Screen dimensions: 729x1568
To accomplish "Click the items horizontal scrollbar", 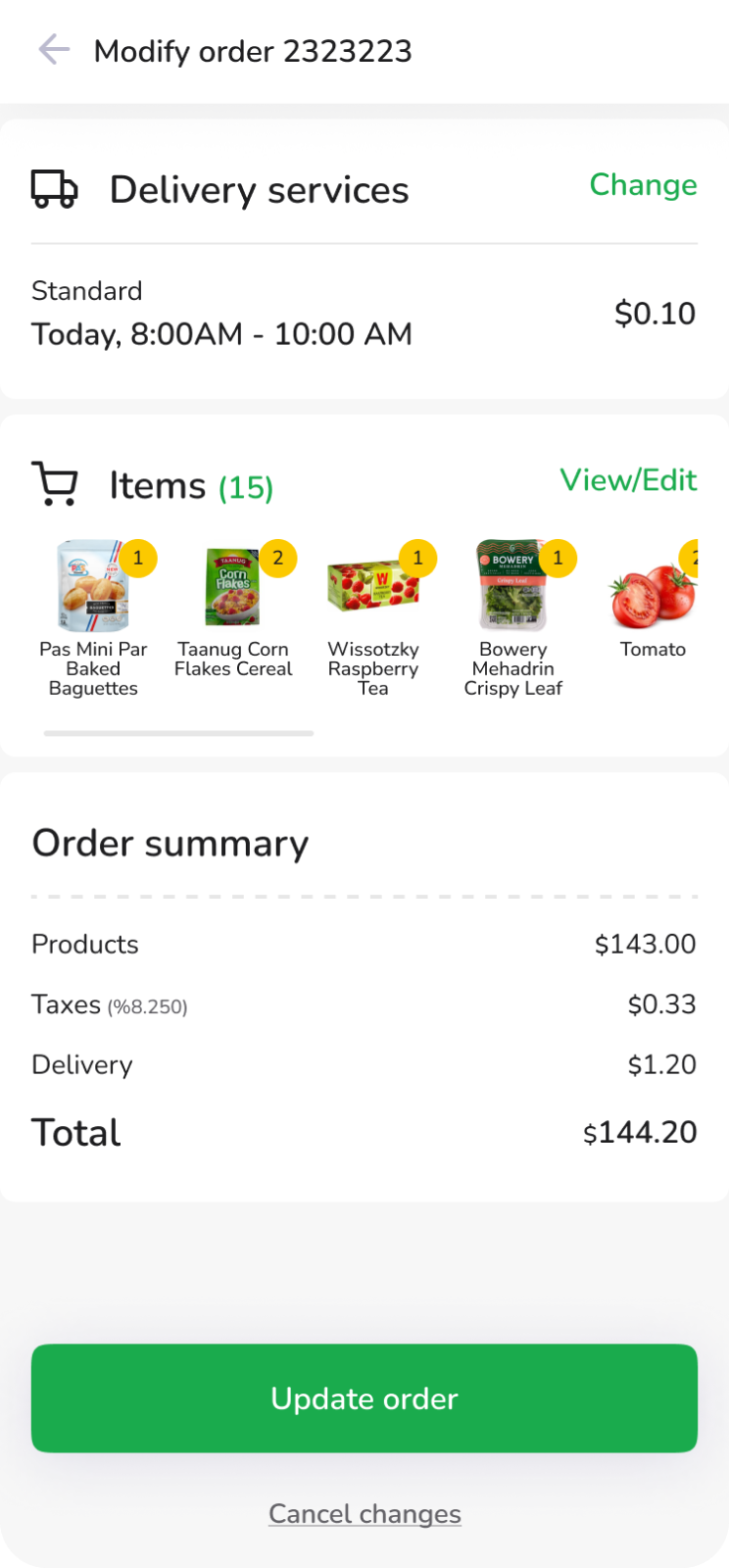I will (x=178, y=733).
